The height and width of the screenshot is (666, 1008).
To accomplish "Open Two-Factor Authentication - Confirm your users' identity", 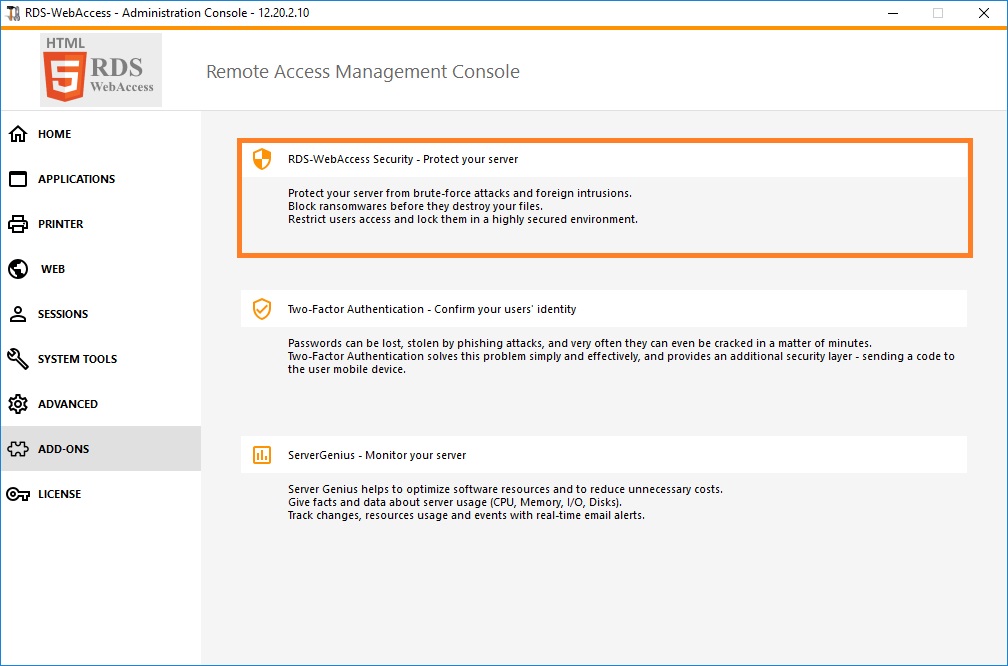I will click(604, 309).
